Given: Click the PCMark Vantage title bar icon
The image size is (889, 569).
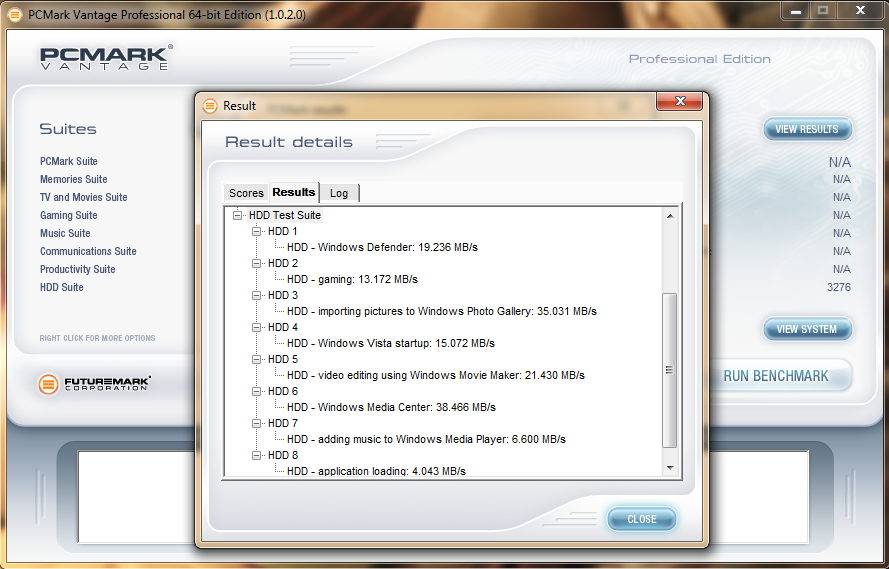Looking at the screenshot, I should (15, 15).
